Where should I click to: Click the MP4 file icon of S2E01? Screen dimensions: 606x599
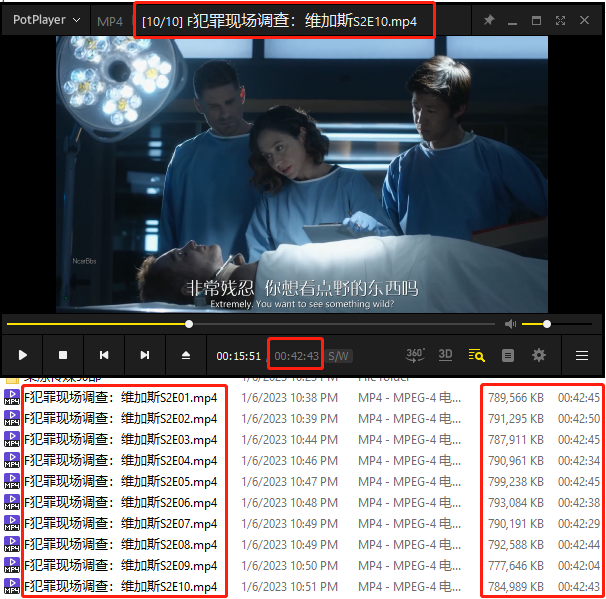point(12,397)
